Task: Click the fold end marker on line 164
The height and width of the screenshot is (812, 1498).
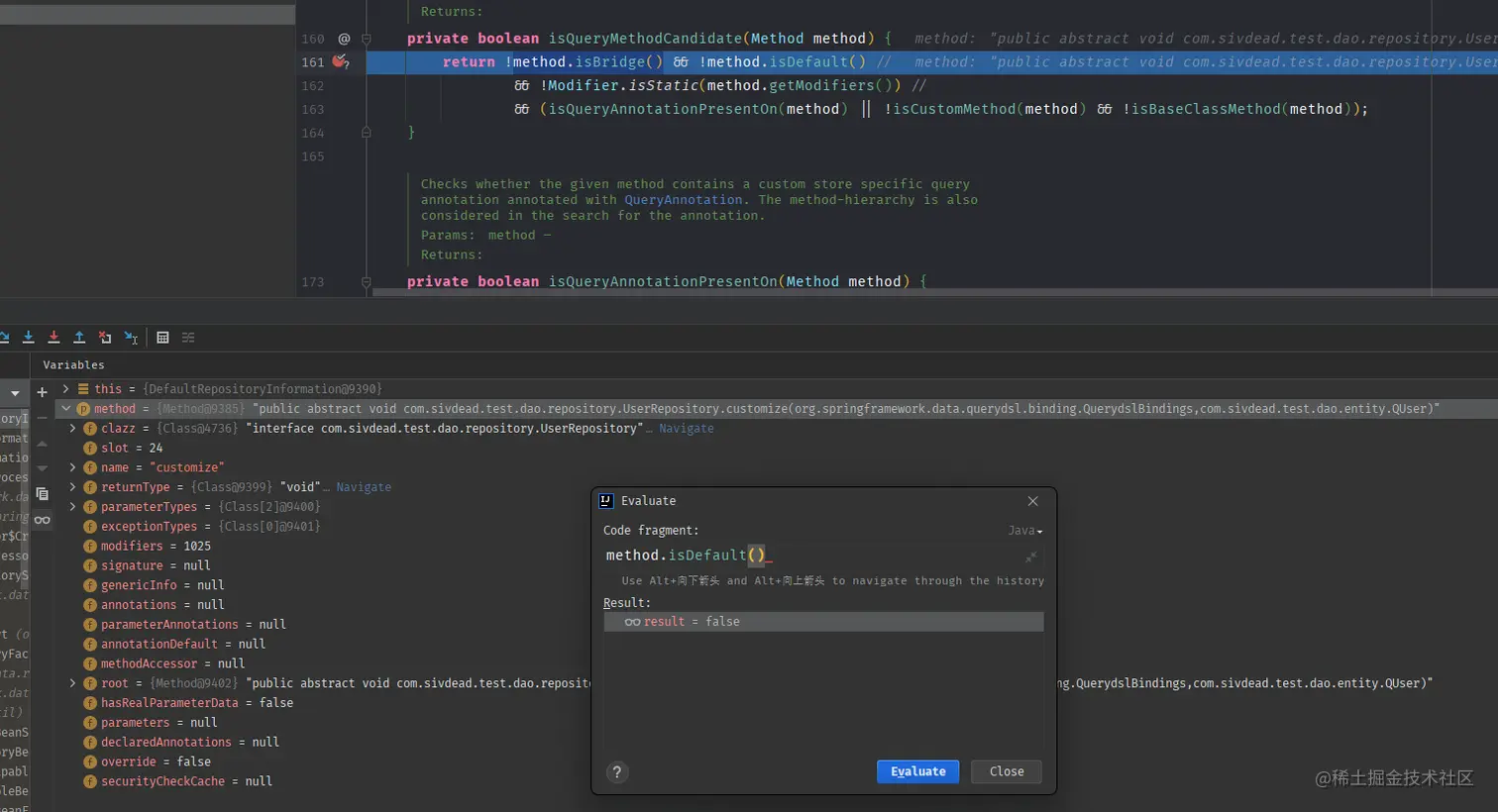Action: pyautogui.click(x=366, y=132)
